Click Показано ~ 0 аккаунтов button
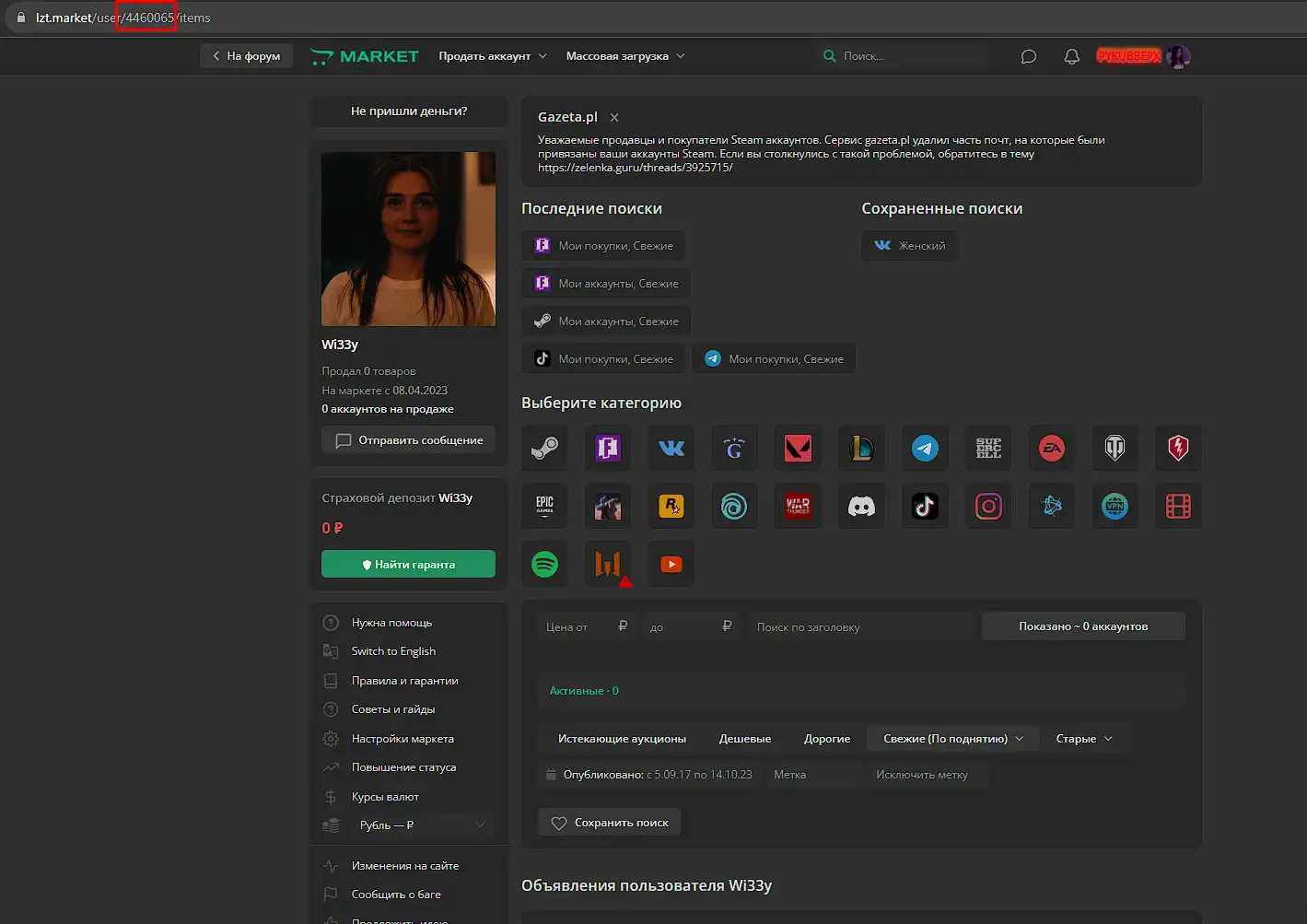The width and height of the screenshot is (1307, 924). 1083,626
